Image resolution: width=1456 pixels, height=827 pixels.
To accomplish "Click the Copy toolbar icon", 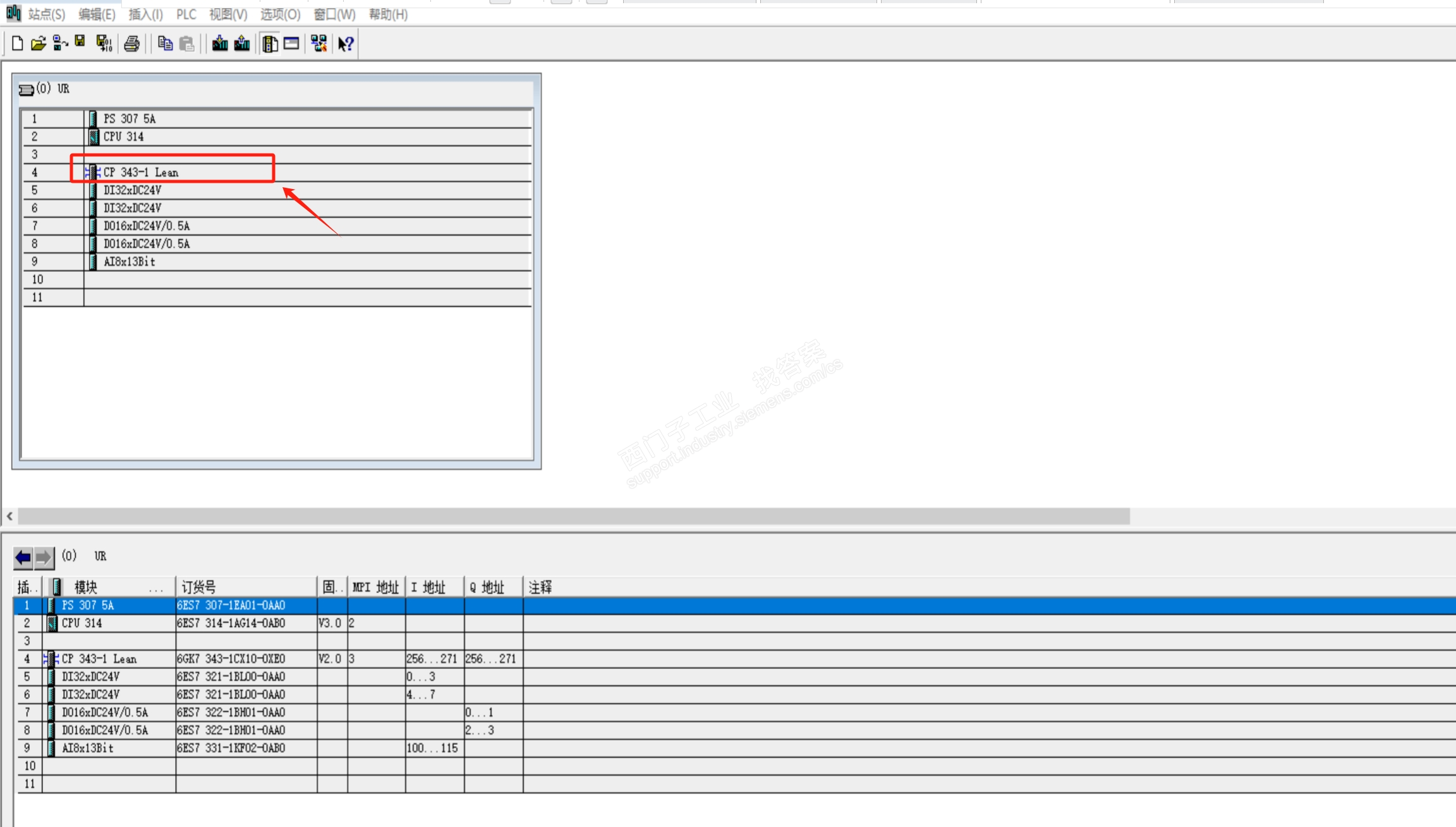I will point(165,44).
